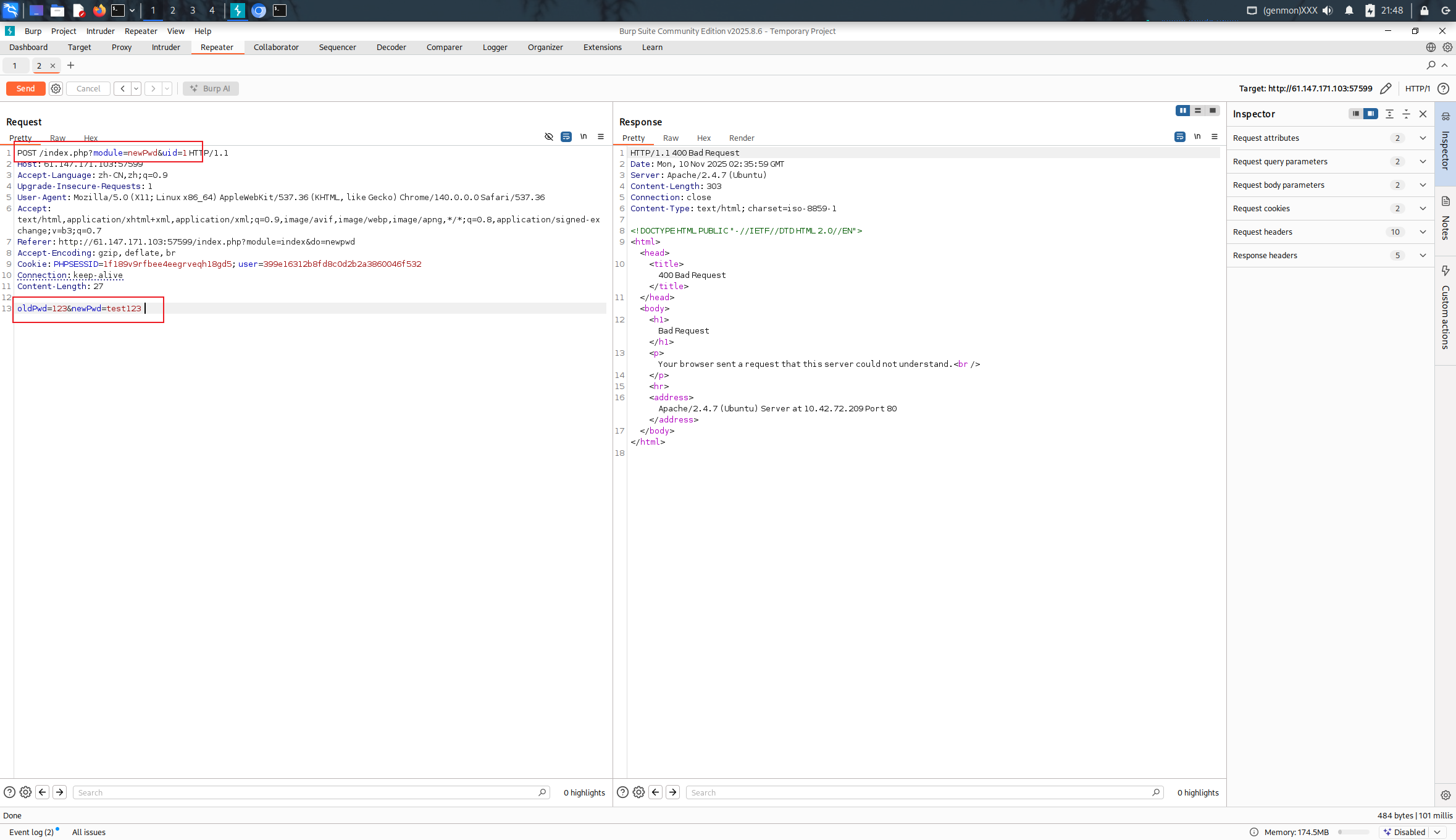The width and height of the screenshot is (1456, 840).
Task: Toggle message wrap icon in Request editor
Action: click(566, 136)
